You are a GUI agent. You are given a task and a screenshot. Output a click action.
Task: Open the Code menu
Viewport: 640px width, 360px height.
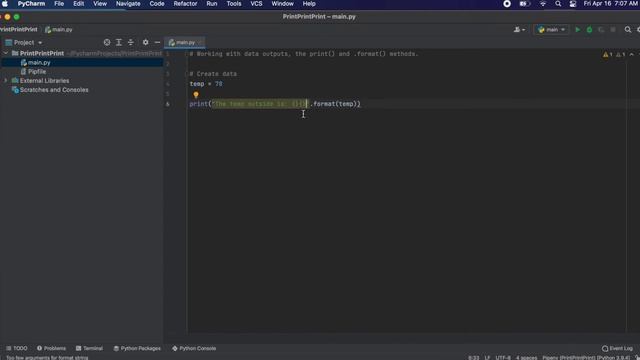coord(157,4)
